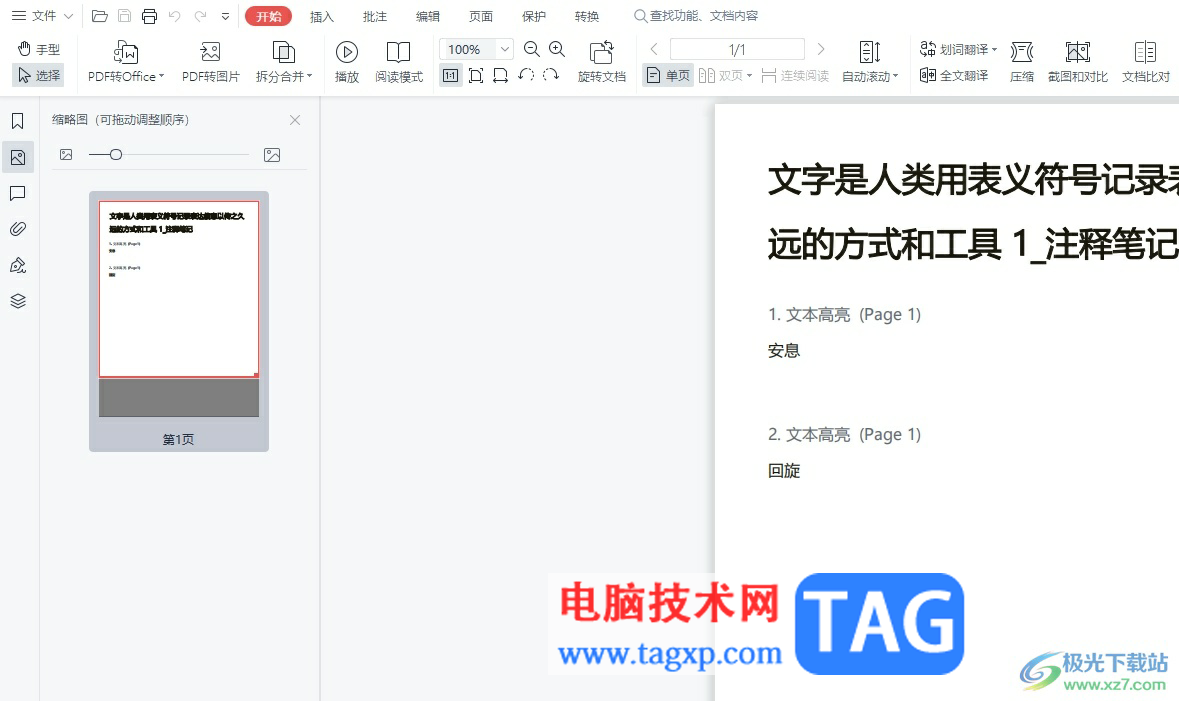Viewport: 1179px width, 701px height.
Task: Switch to the 开始 tab
Action: click(268, 16)
